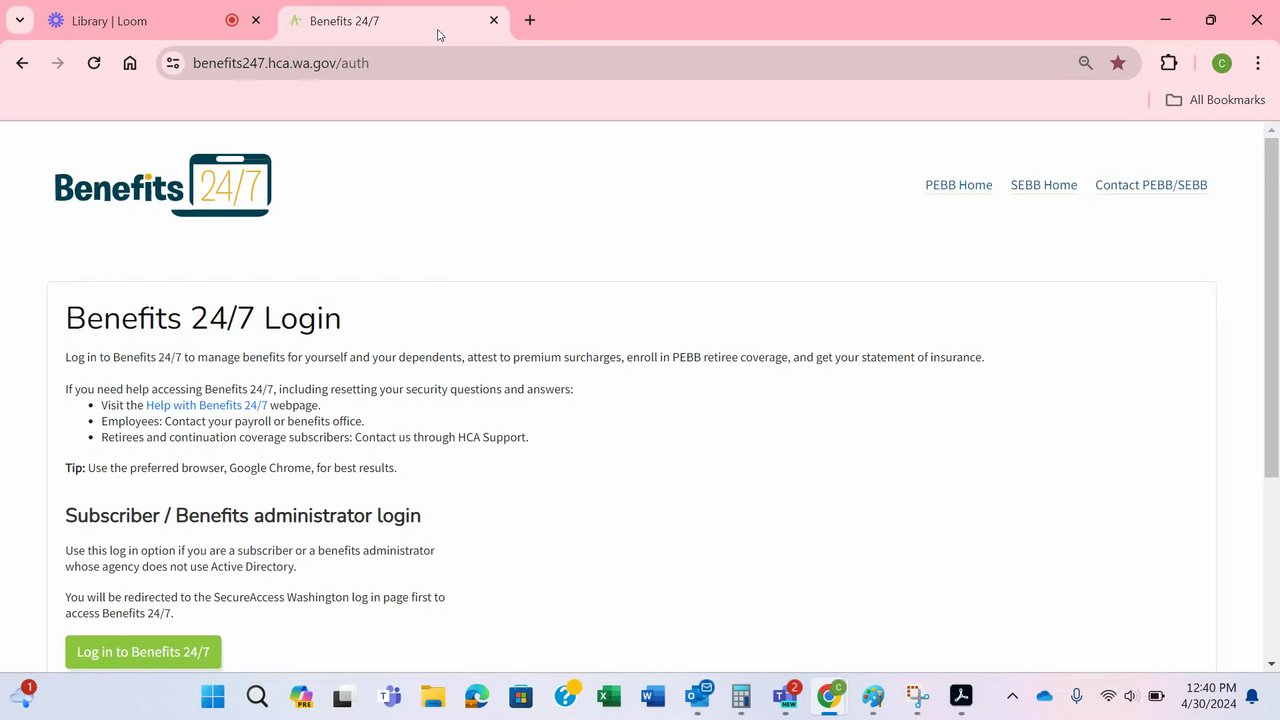Click the zoom magnifier icon in address bar

pos(1085,63)
